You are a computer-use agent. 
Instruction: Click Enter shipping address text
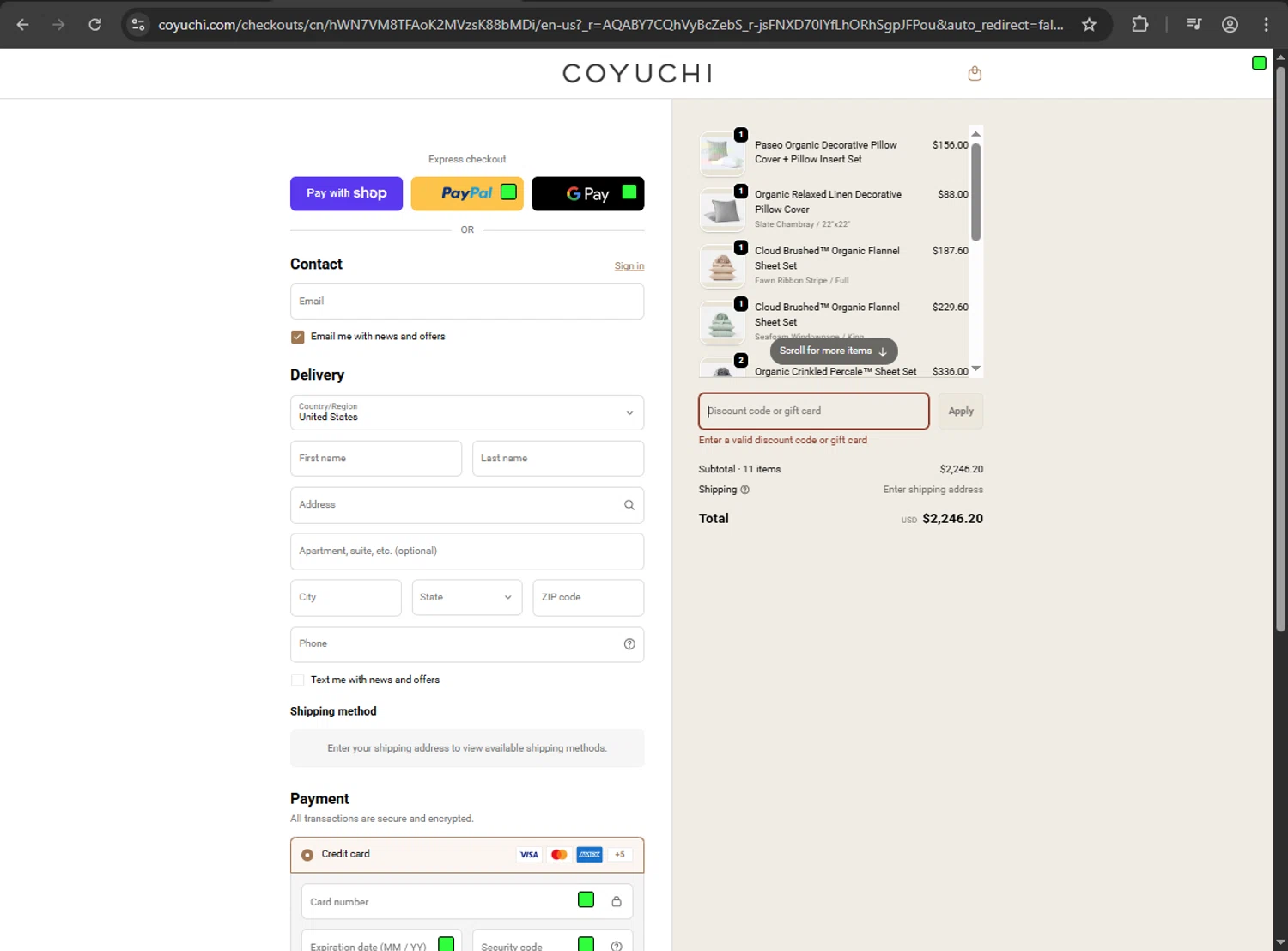(x=933, y=490)
